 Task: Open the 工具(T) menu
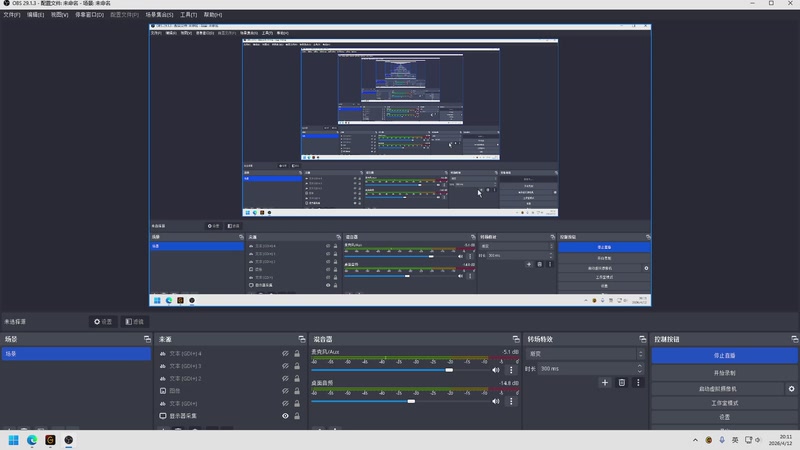pos(188,15)
